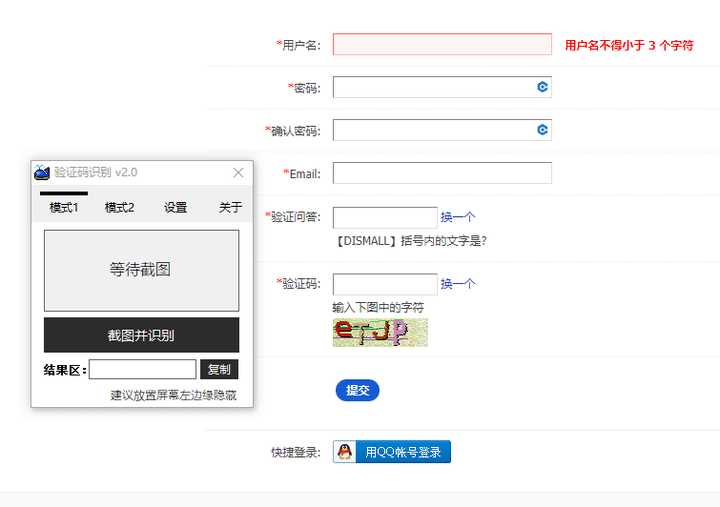Focus the 密码 input field
This screenshot has width=720, height=507.
[x=442, y=87]
